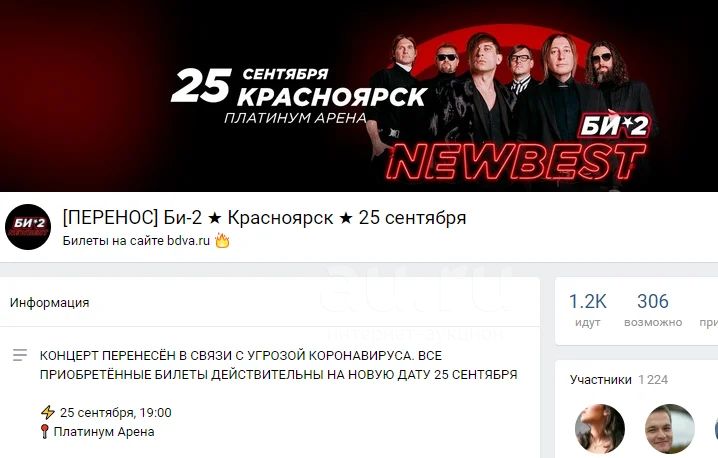Click the Билеты на сайте bdva.ru status
Screen dimensions: 718x458
[136, 240]
